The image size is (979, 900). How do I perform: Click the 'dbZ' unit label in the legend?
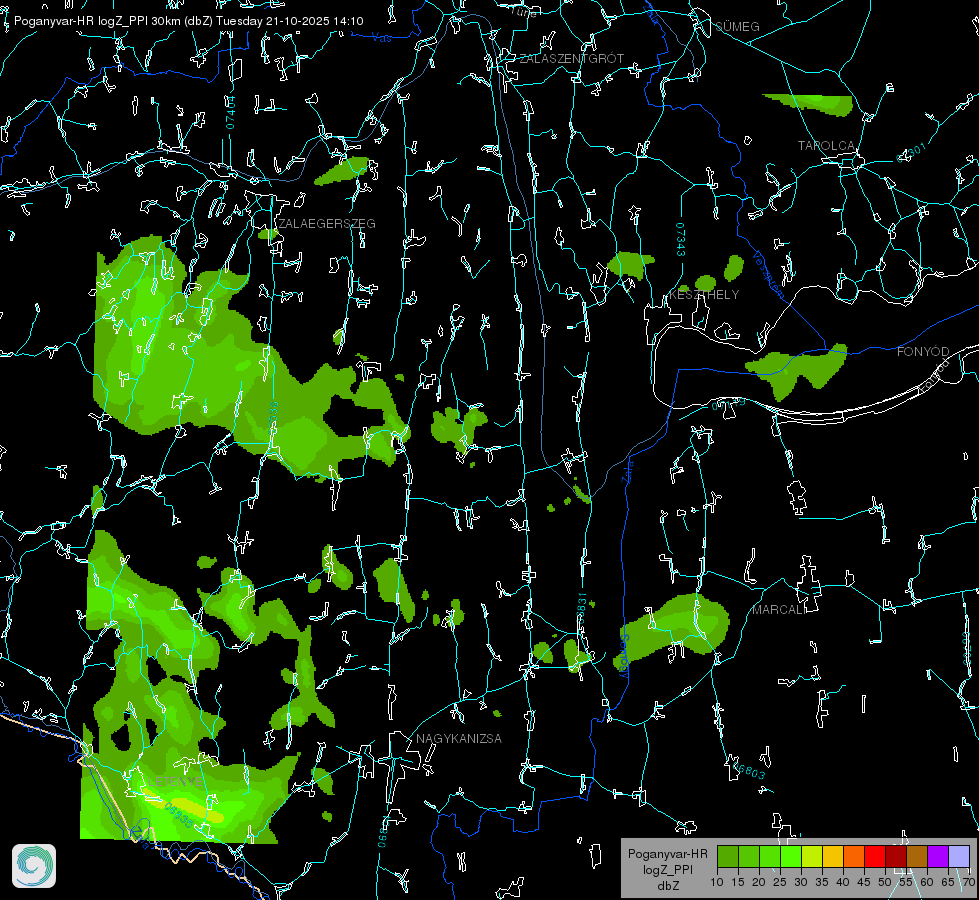coord(667,886)
